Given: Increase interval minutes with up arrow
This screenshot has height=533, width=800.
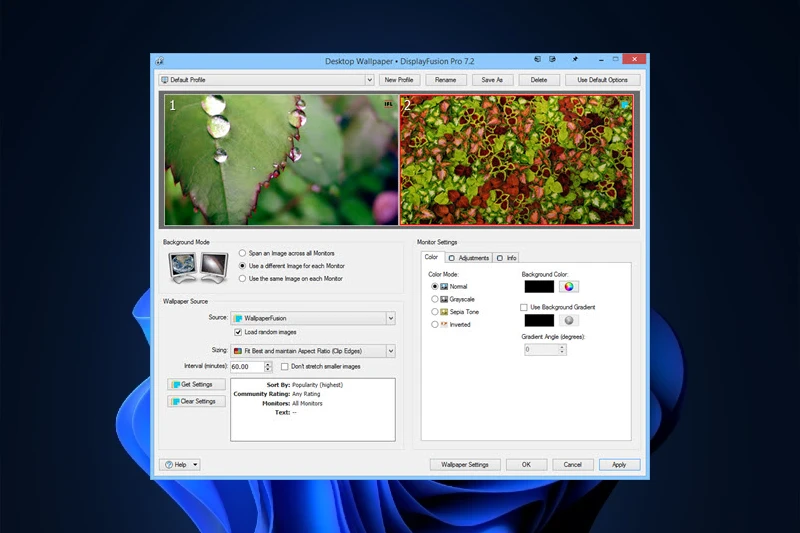Looking at the screenshot, I should [x=268, y=364].
